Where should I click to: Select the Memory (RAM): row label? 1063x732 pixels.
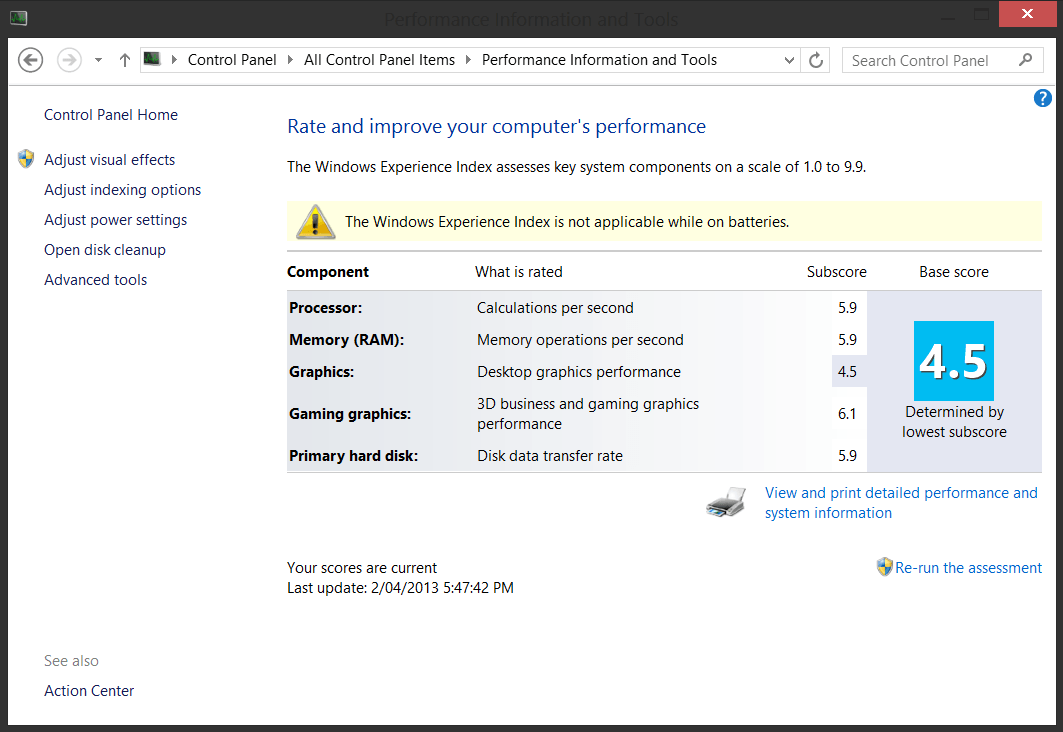[346, 340]
